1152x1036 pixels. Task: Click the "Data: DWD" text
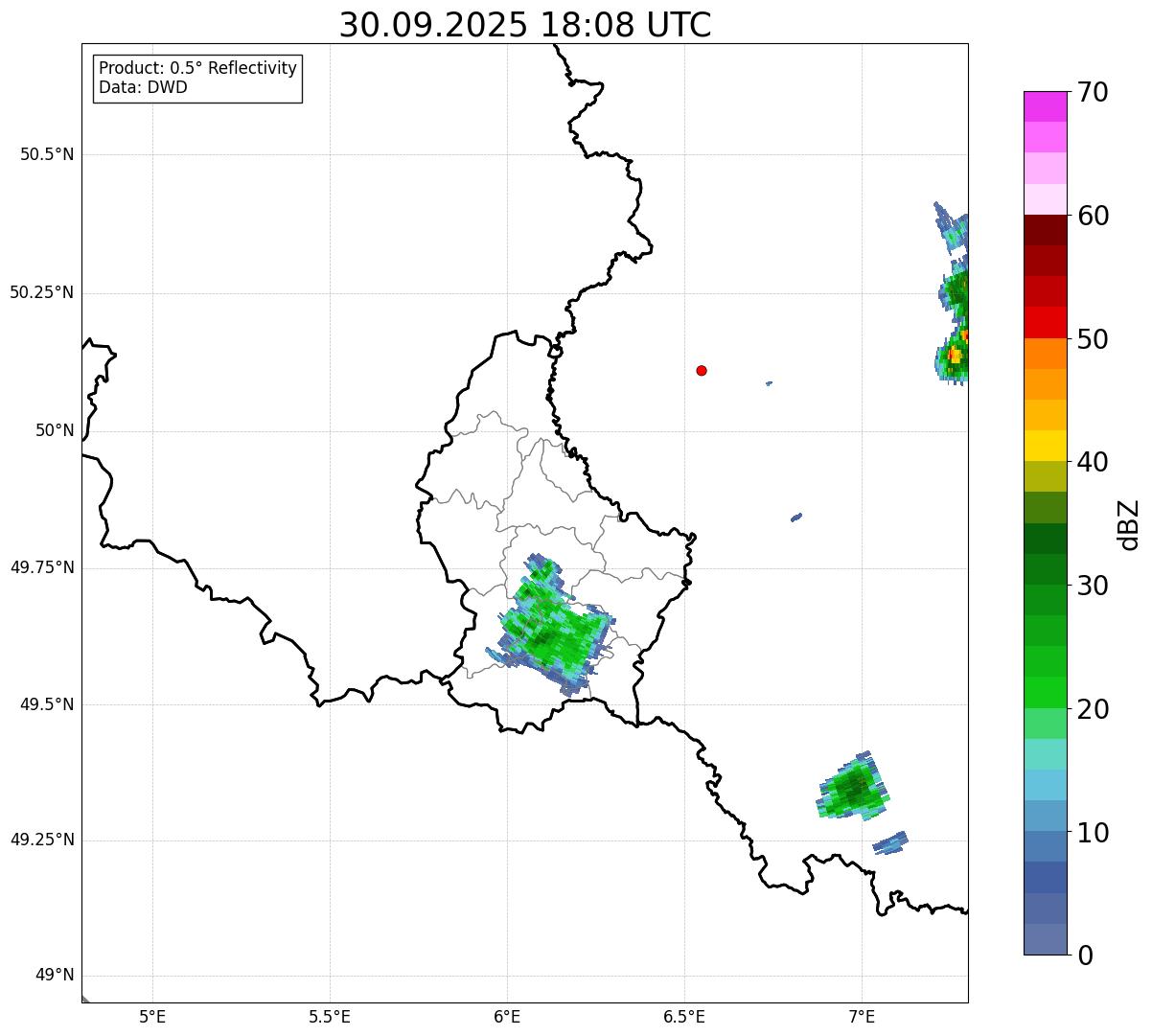(x=143, y=87)
